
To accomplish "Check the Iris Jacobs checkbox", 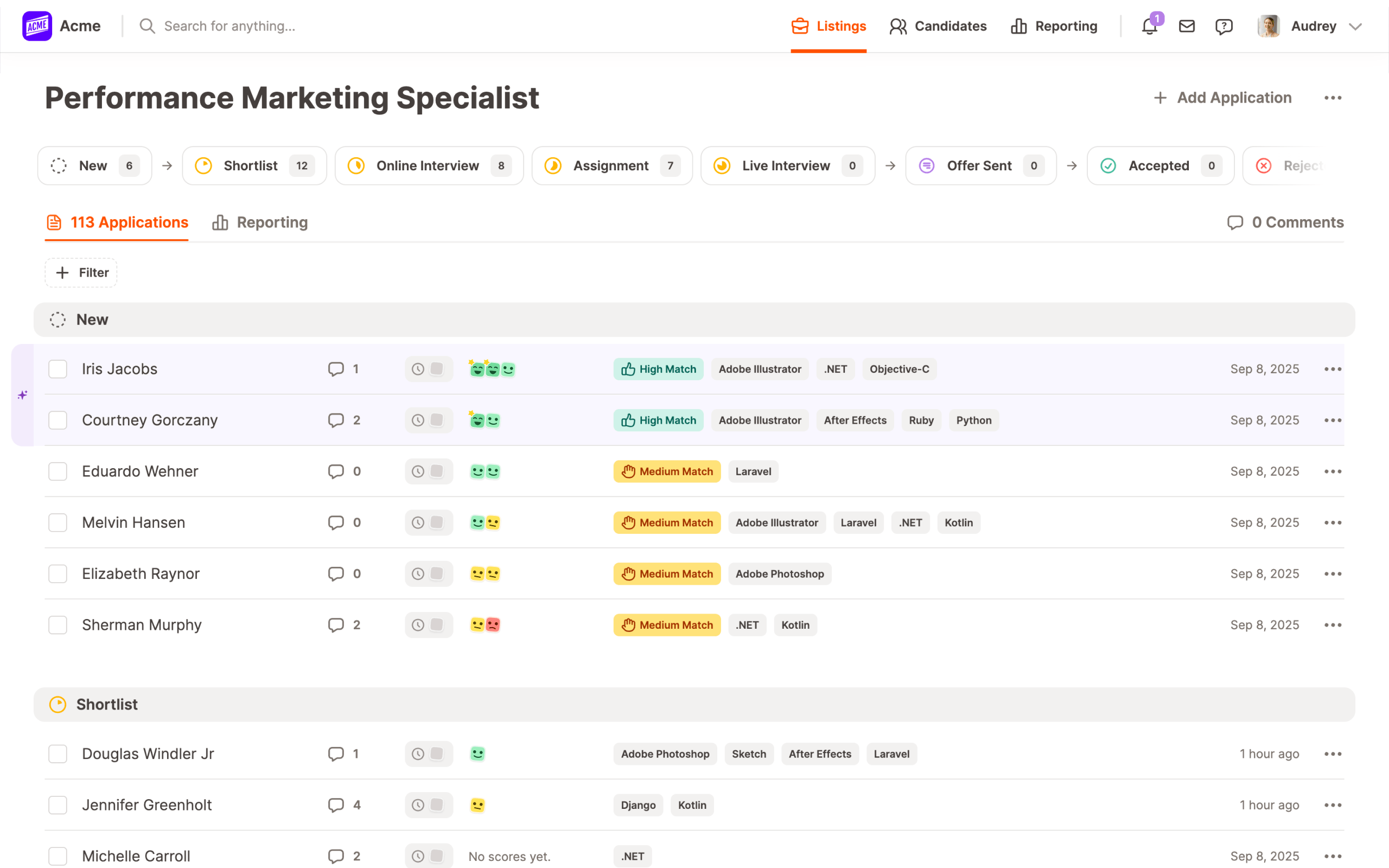I will point(58,369).
